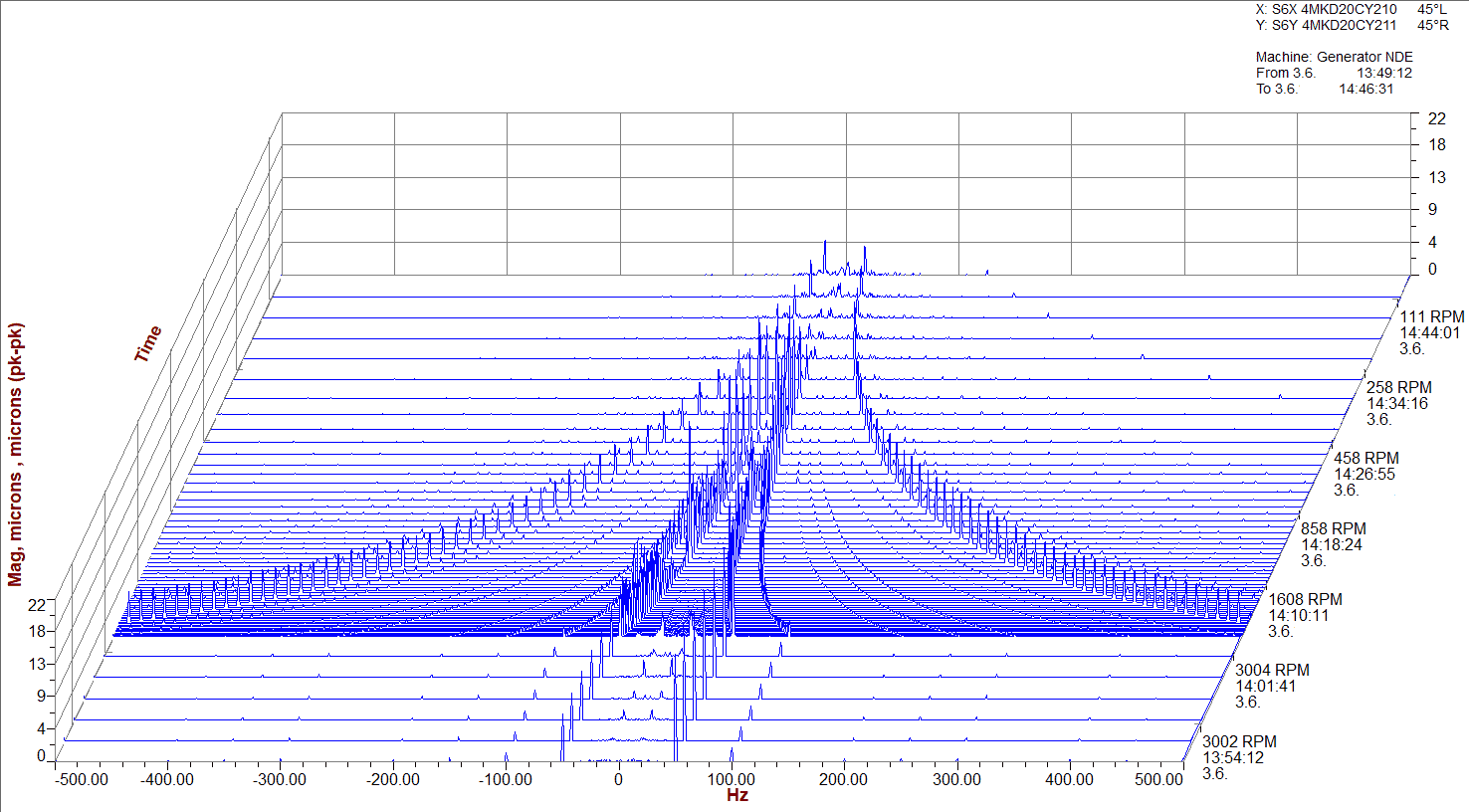Click the left-side magnitude scale value 13
The height and width of the screenshot is (812, 1469).
pos(37,664)
